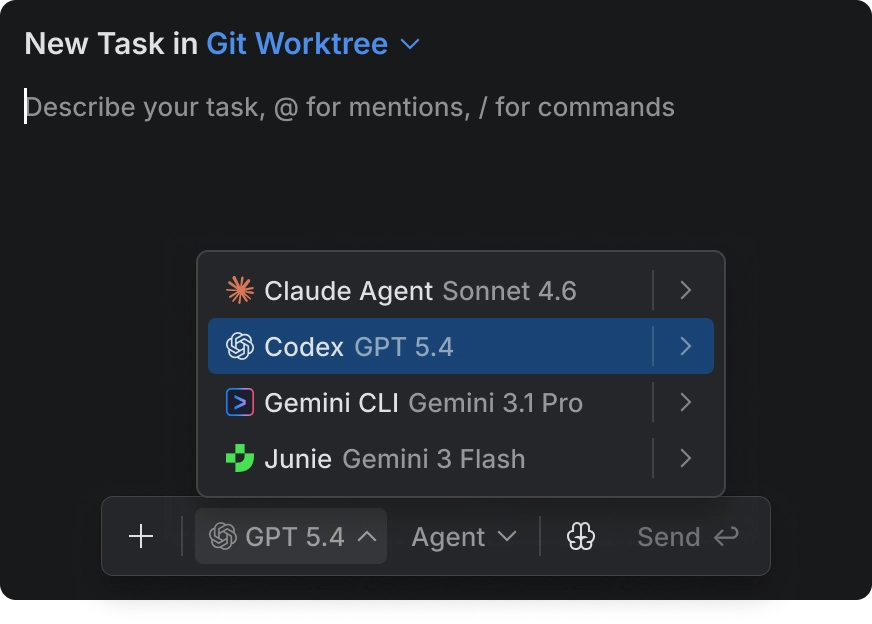872x624 pixels.
Task: Click the enter arrow icon beside Send
Action: click(726, 537)
